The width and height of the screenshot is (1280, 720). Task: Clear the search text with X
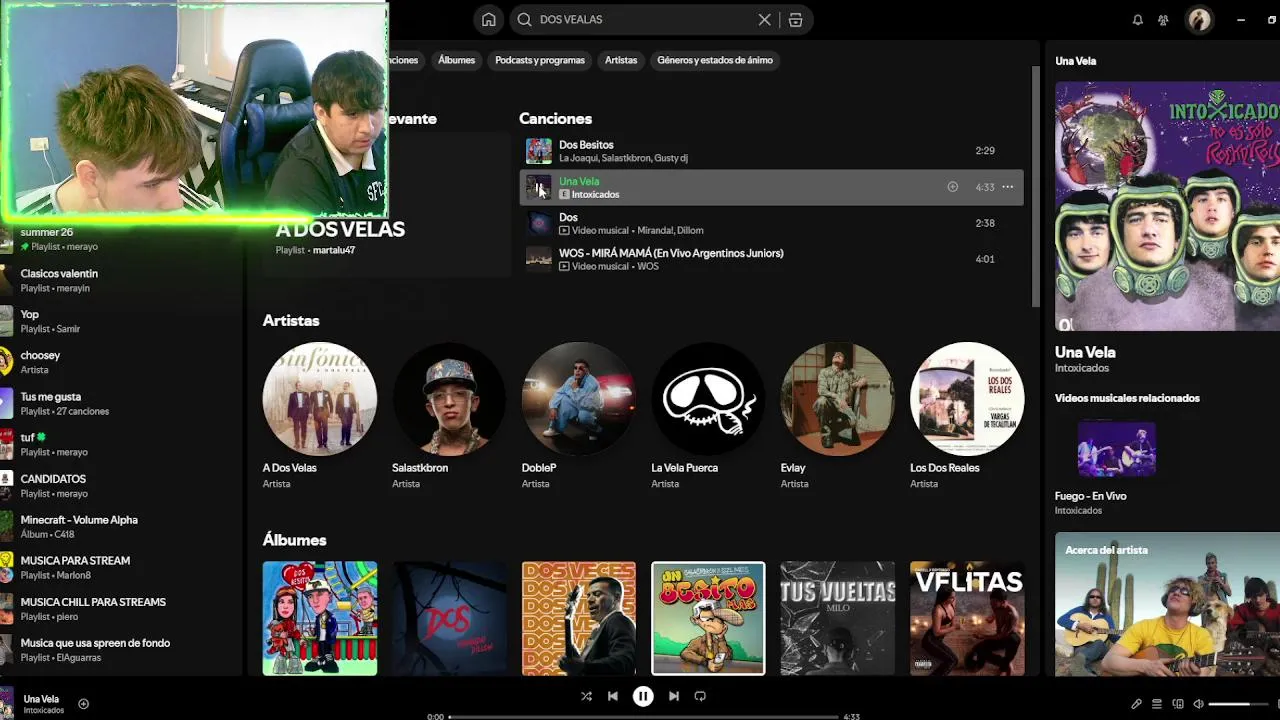[x=764, y=20]
